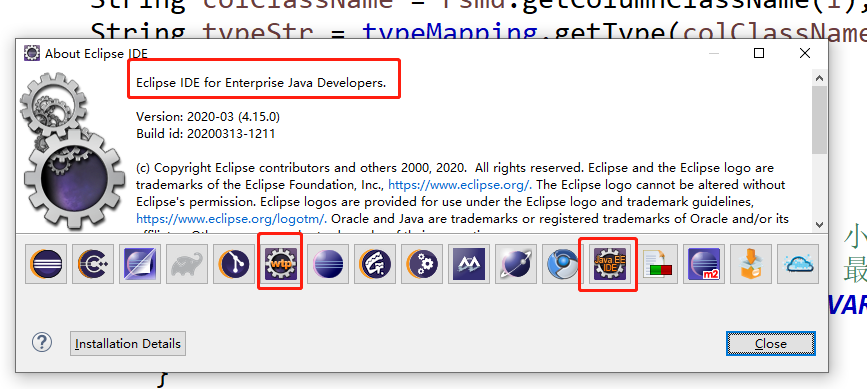Screen dimensions: 867x389
Task: Open the Installation Details dialog
Action: [128, 344]
